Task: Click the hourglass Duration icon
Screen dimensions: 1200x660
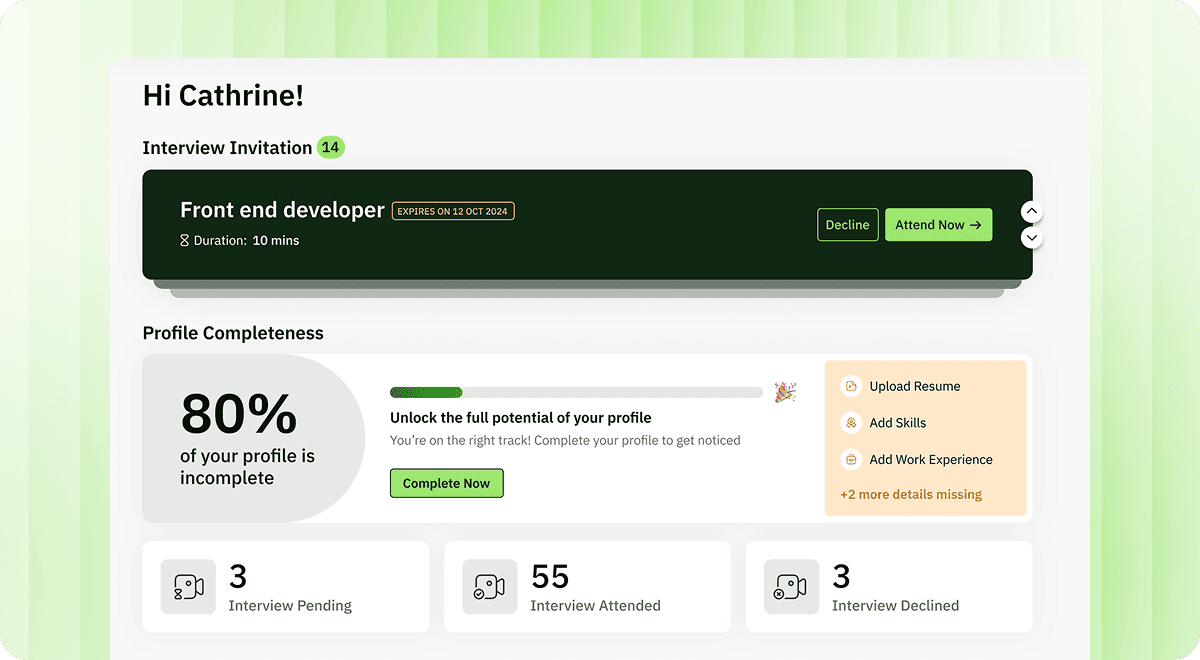Action: click(x=184, y=241)
